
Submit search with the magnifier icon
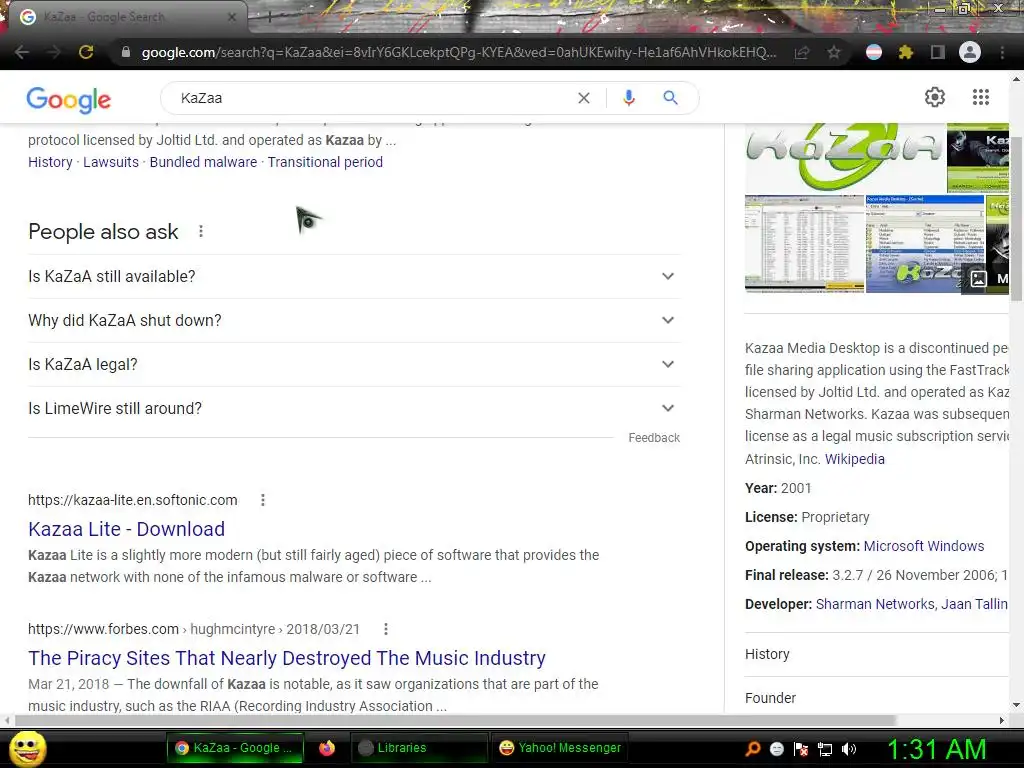[x=671, y=98]
